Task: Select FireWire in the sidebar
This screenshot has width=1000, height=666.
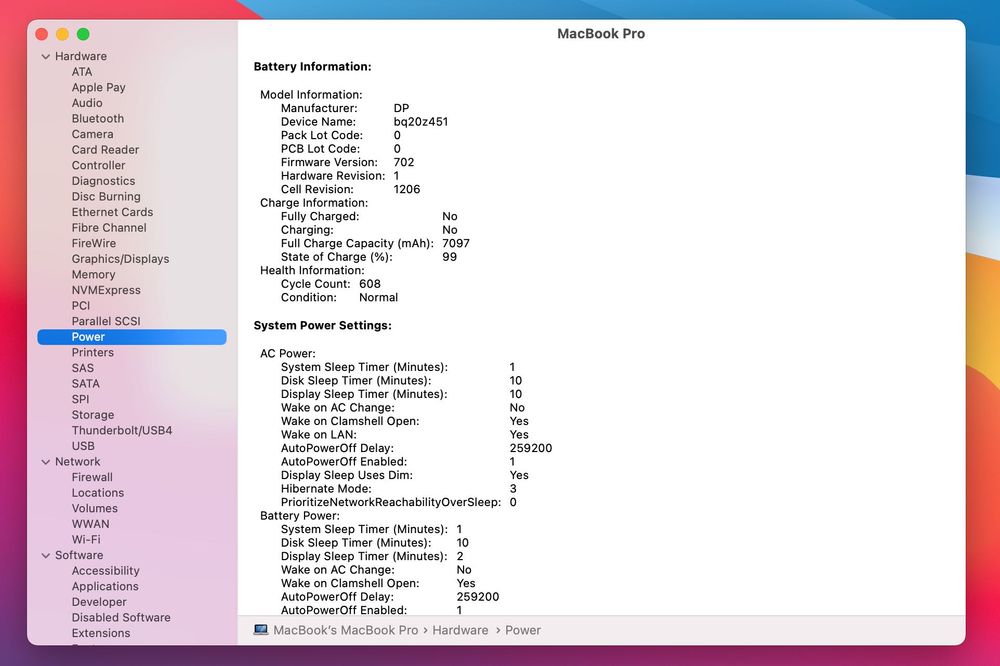Action: [x=94, y=243]
